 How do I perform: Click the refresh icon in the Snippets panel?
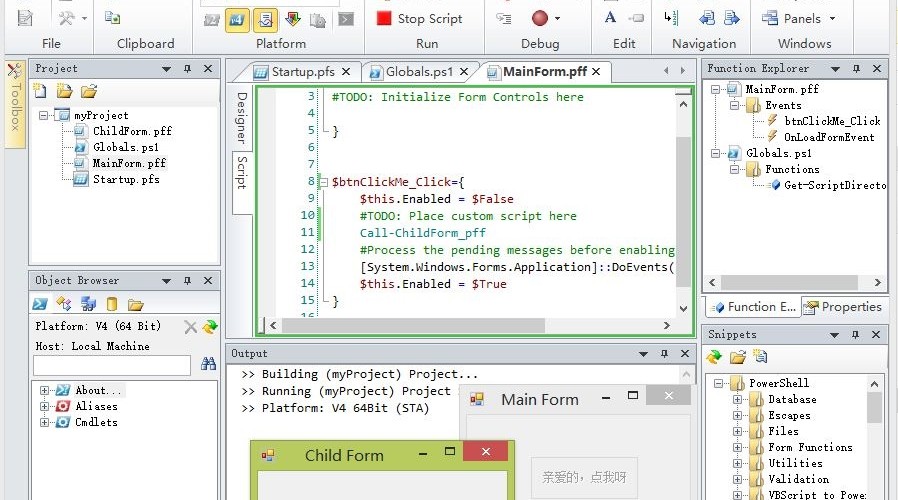[x=714, y=357]
